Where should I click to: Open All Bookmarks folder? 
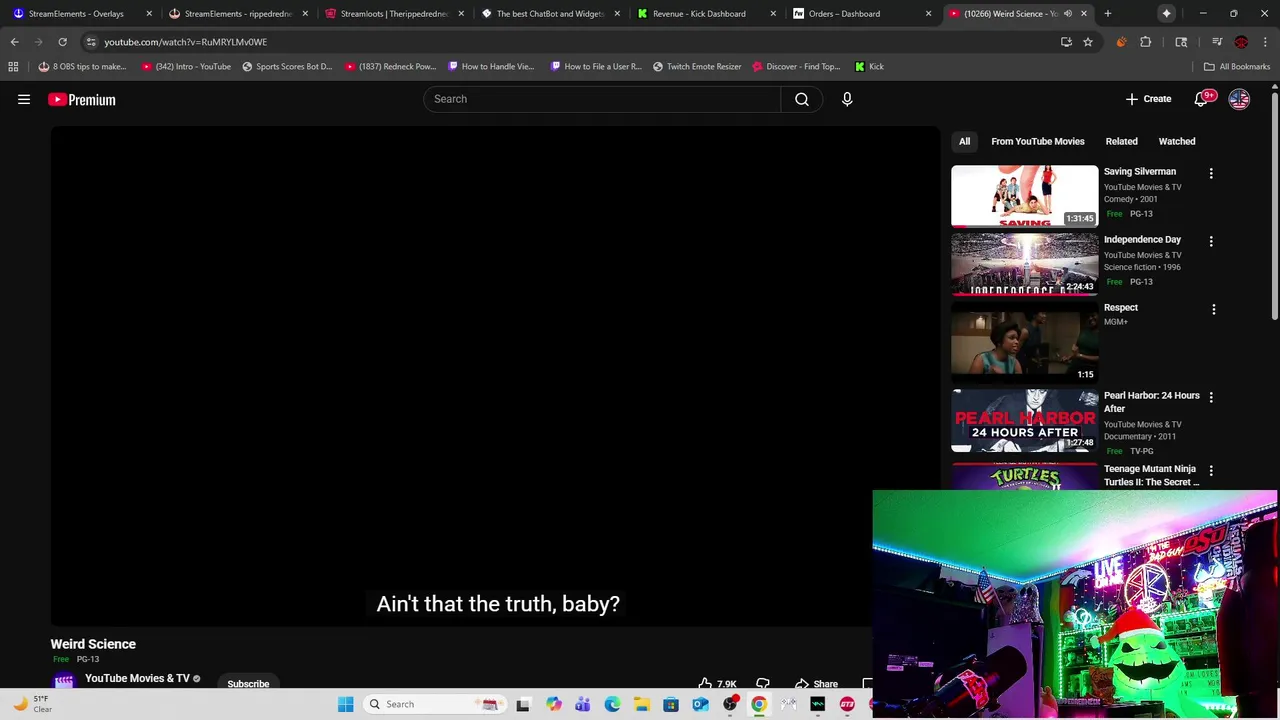1237,67
